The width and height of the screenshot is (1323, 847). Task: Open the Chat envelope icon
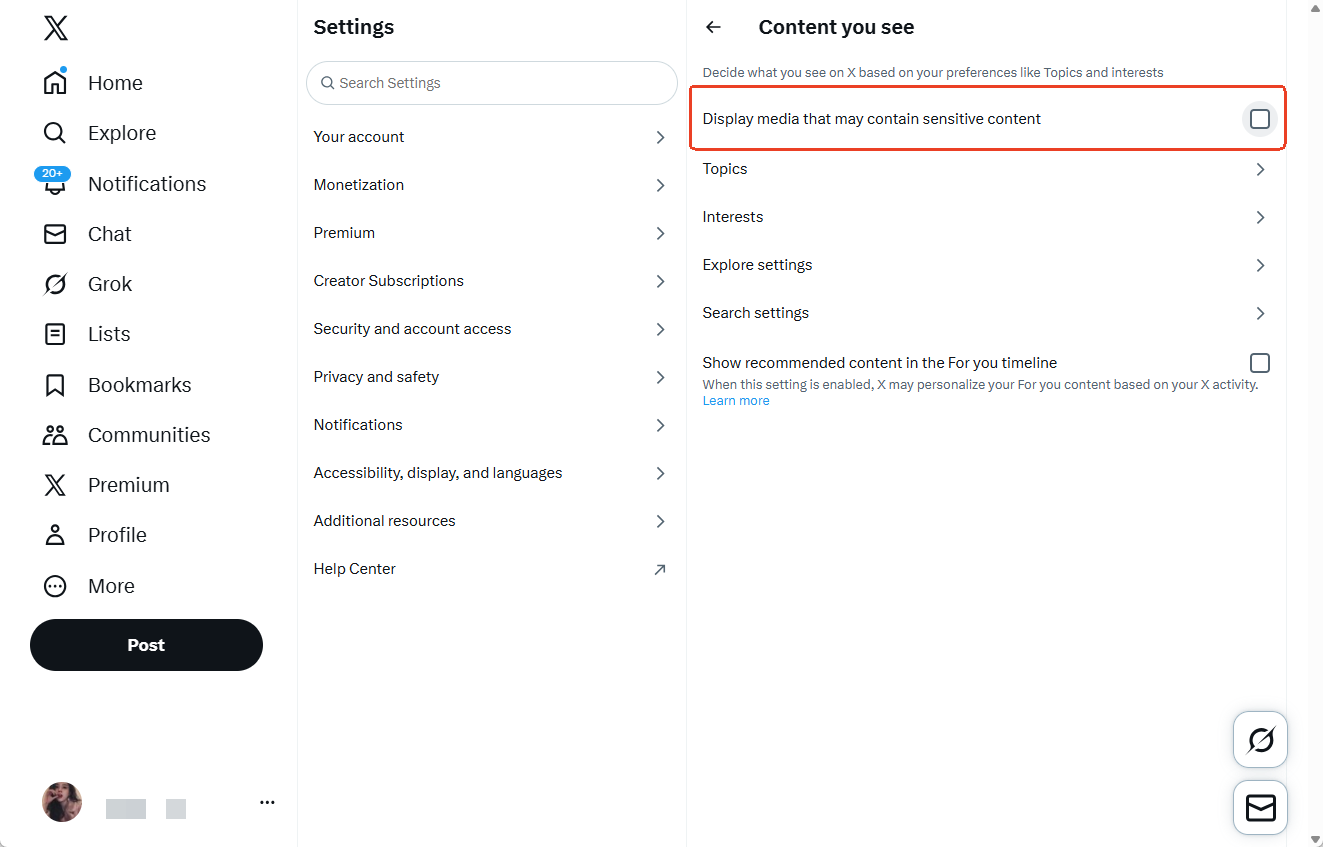tap(54, 233)
